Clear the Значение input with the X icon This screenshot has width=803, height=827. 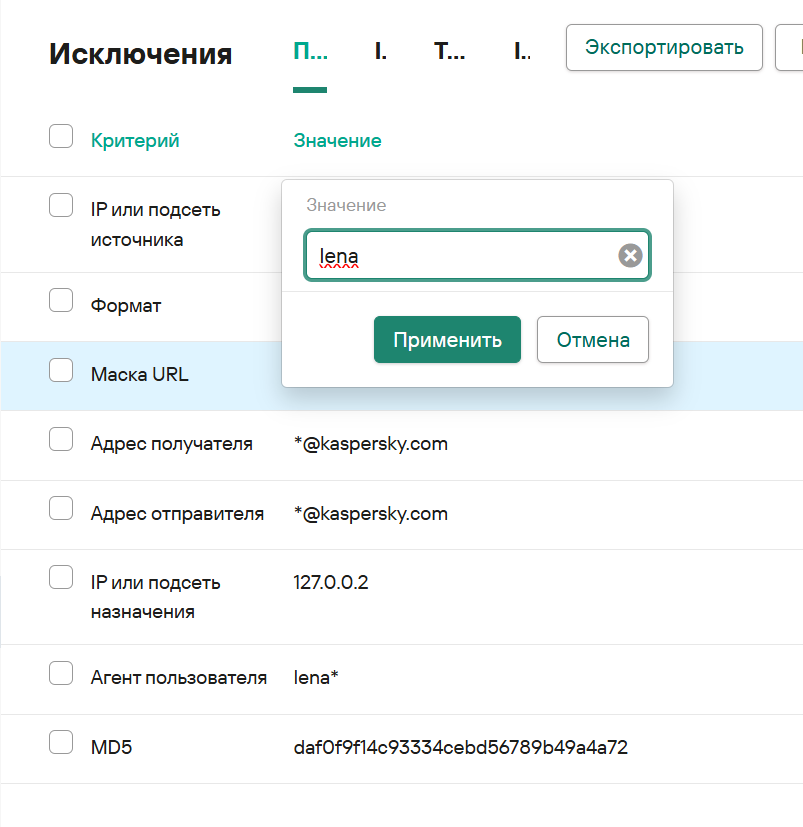[x=630, y=256]
